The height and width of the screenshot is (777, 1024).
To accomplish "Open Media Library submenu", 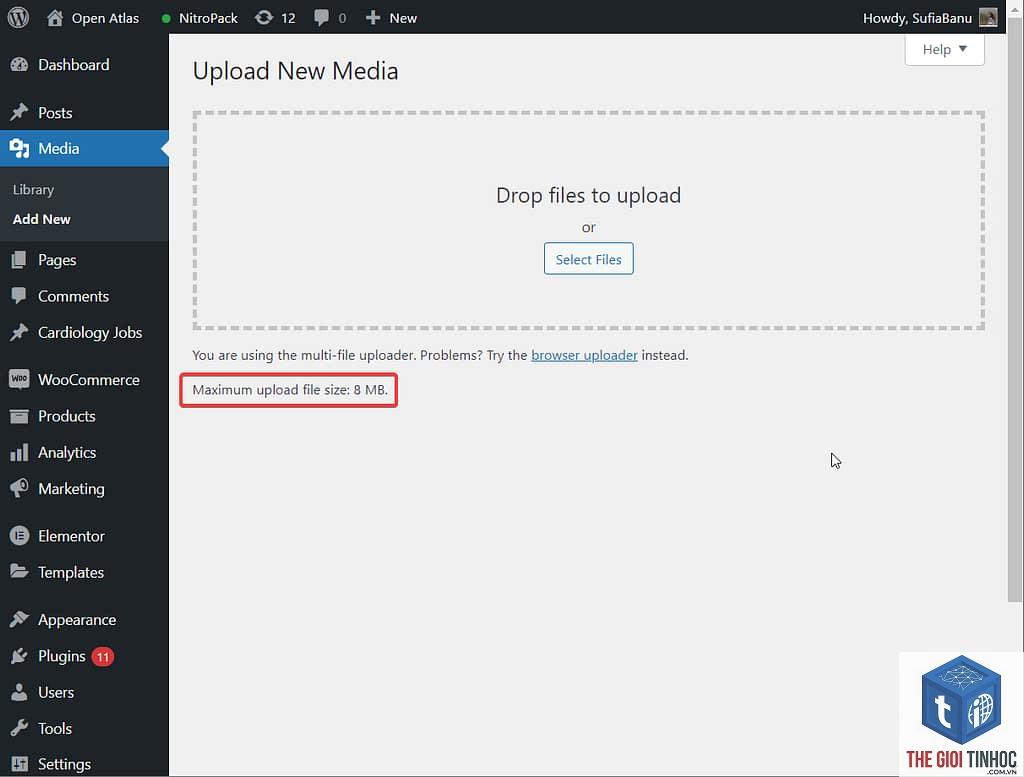I will 33,189.
